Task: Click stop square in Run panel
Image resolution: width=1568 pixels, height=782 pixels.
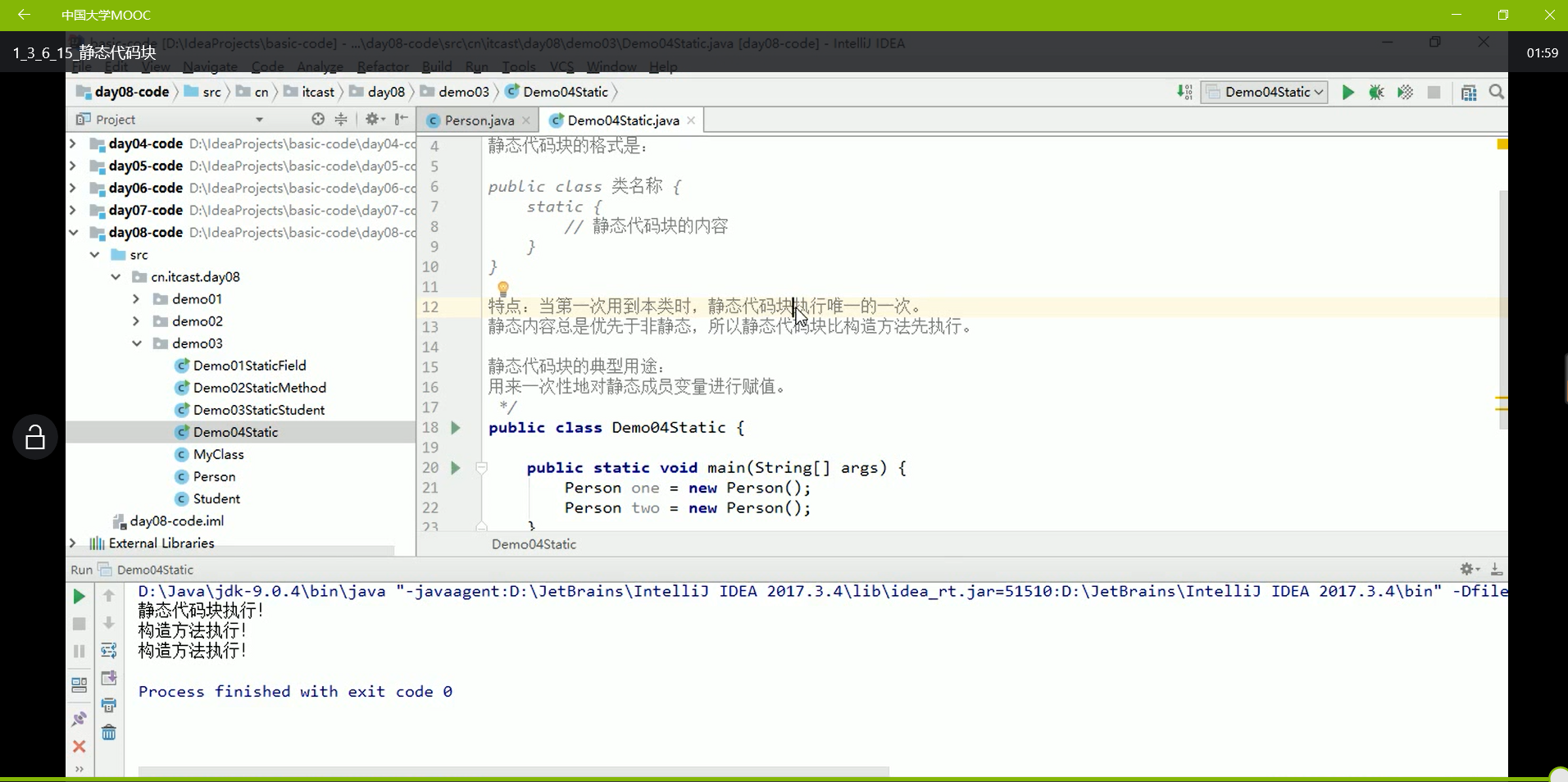Action: click(x=80, y=624)
